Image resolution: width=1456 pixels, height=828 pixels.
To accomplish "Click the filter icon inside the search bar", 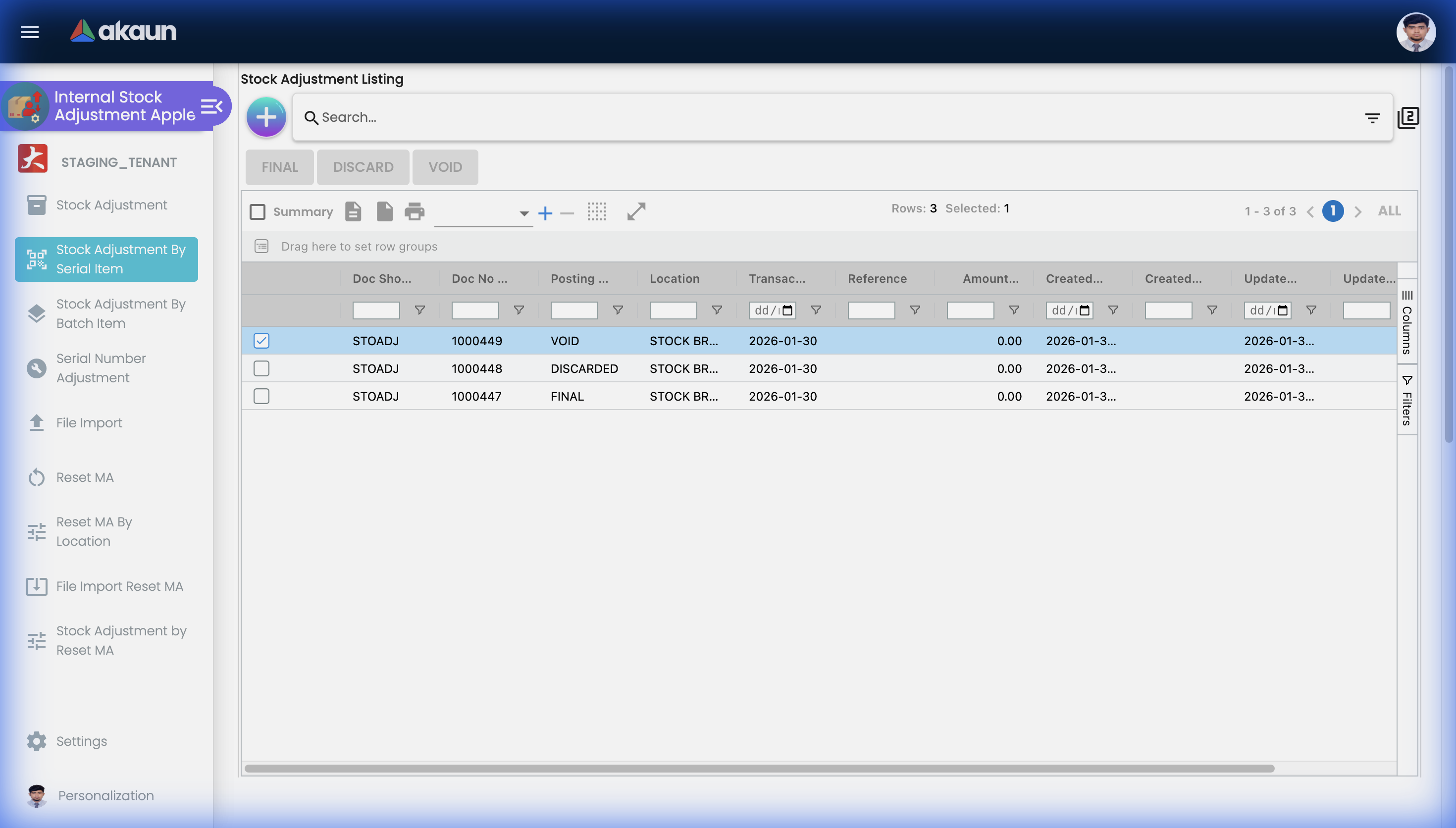I will pos(1372,117).
